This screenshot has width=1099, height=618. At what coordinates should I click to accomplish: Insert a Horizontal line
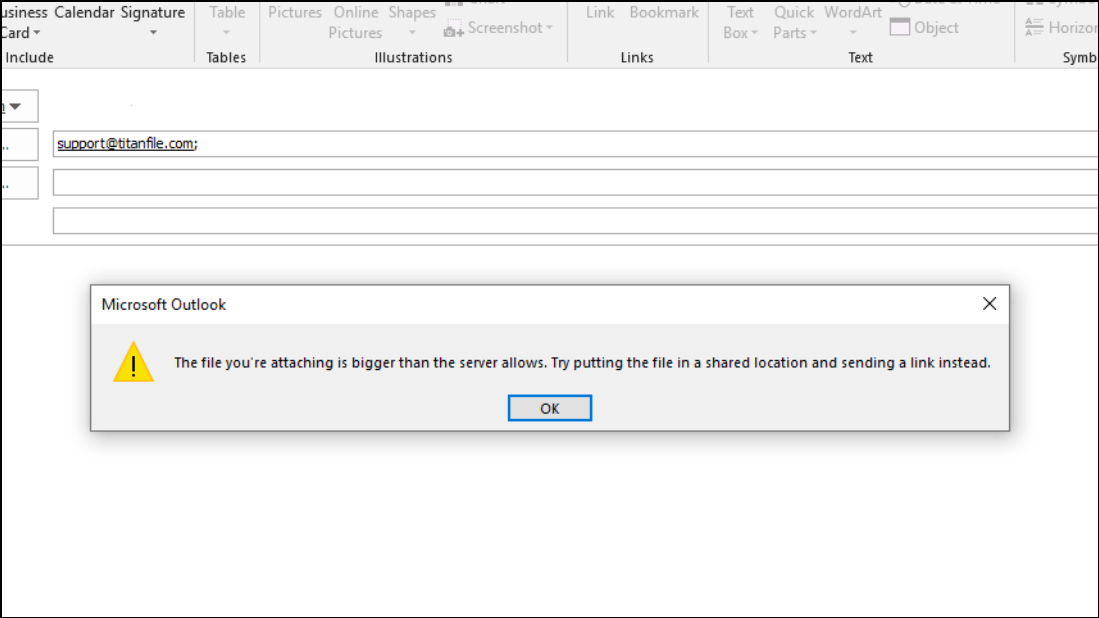[x=1060, y=27]
